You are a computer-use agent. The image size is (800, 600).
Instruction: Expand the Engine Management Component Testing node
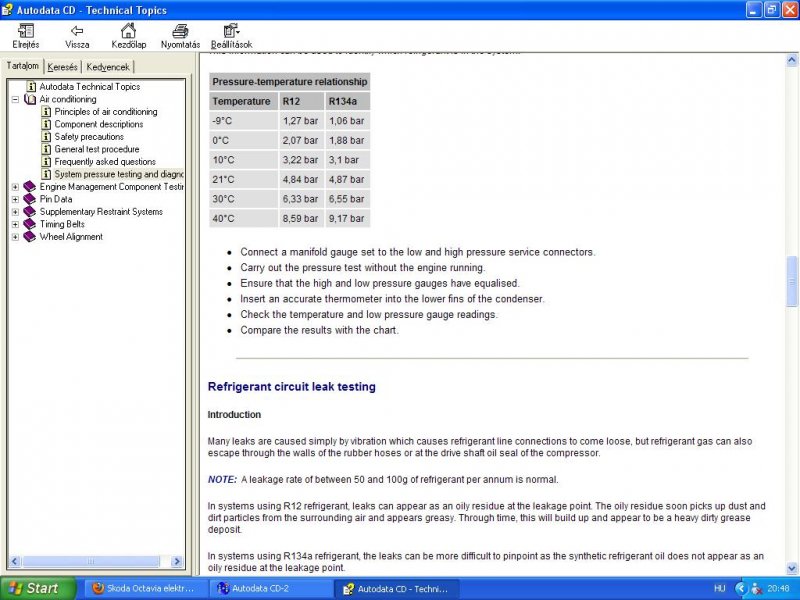coord(15,187)
